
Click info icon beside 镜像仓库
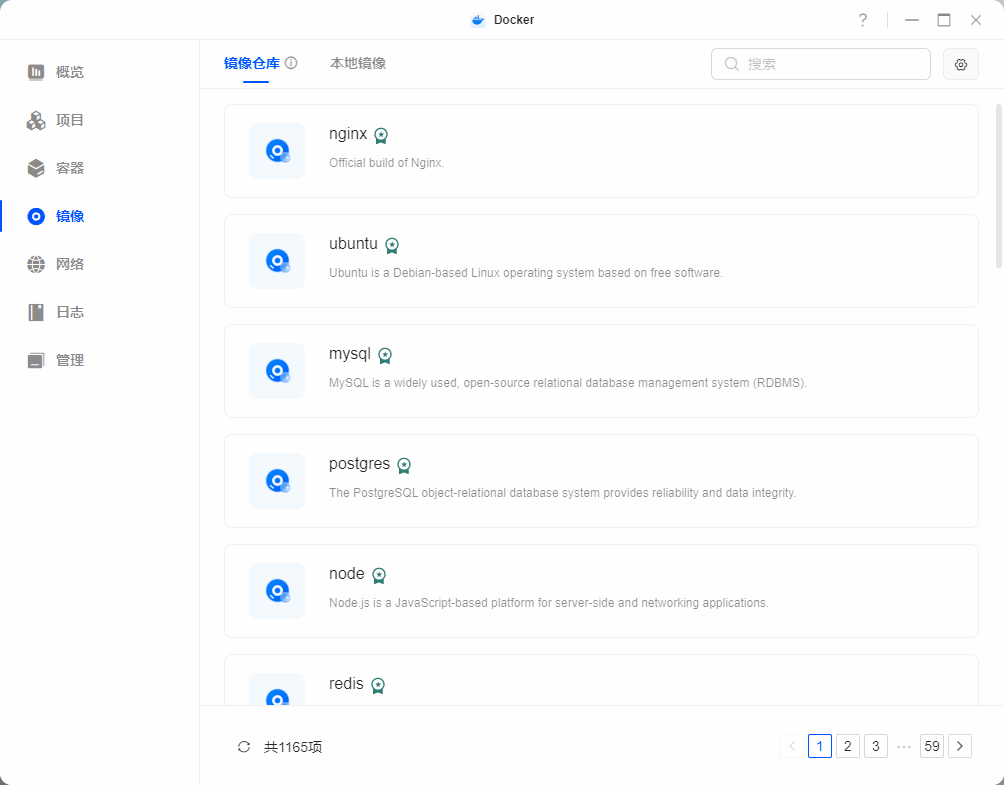coord(291,63)
